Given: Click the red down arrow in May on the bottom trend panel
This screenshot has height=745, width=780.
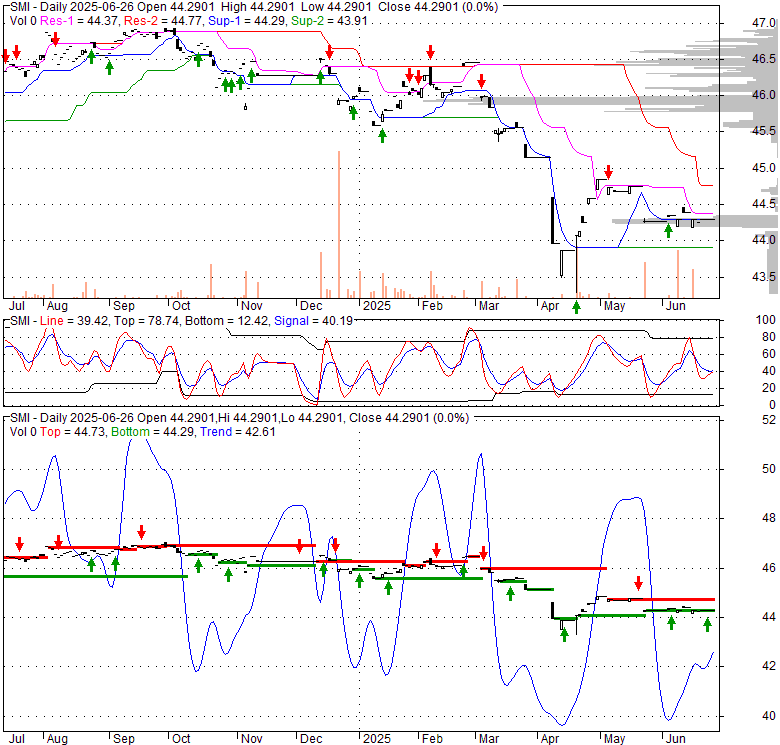Looking at the screenshot, I should click(638, 583).
